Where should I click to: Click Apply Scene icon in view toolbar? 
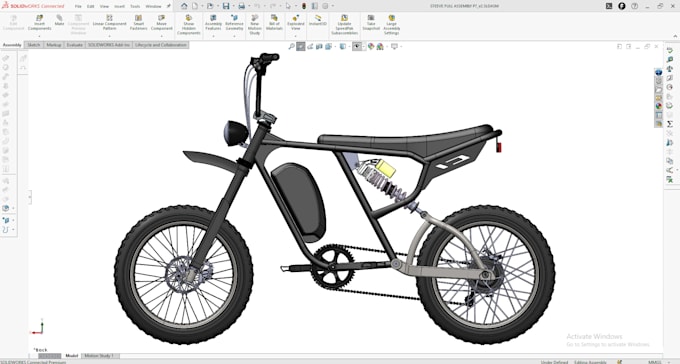380,46
